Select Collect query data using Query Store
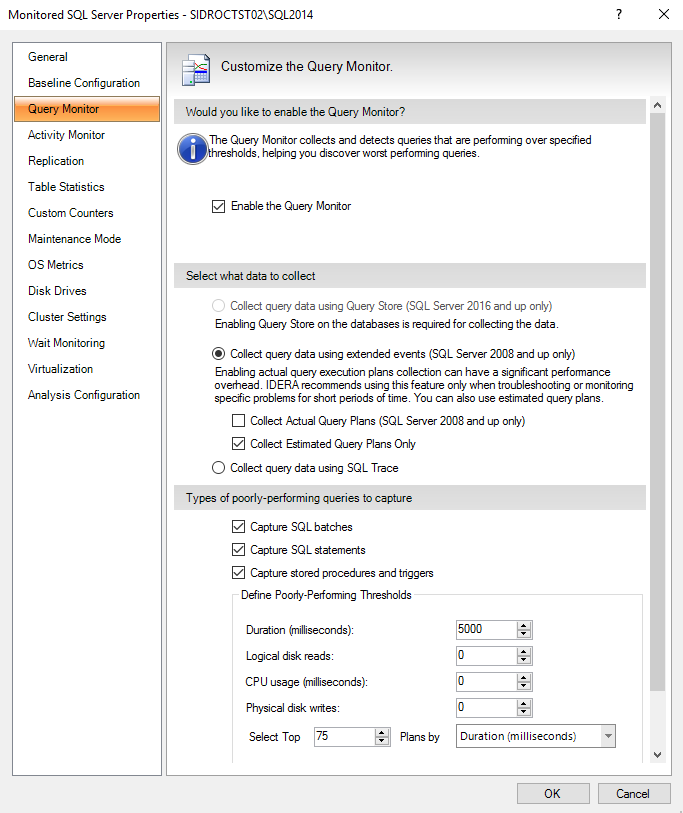The width and height of the screenshot is (683, 813). pyautogui.click(x=218, y=306)
